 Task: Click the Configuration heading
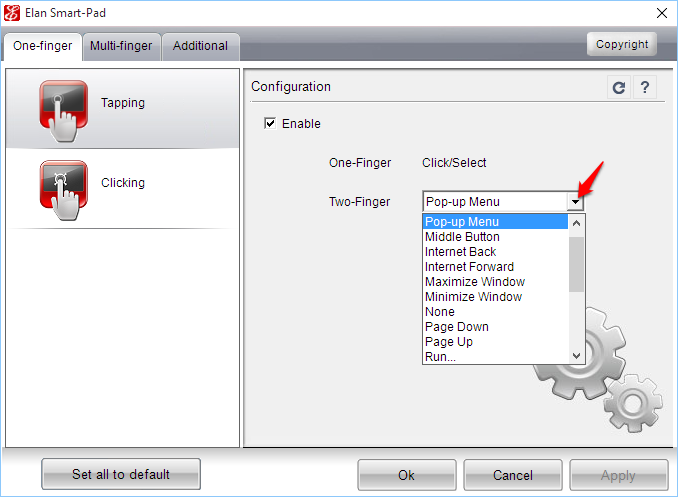pyautogui.click(x=291, y=87)
